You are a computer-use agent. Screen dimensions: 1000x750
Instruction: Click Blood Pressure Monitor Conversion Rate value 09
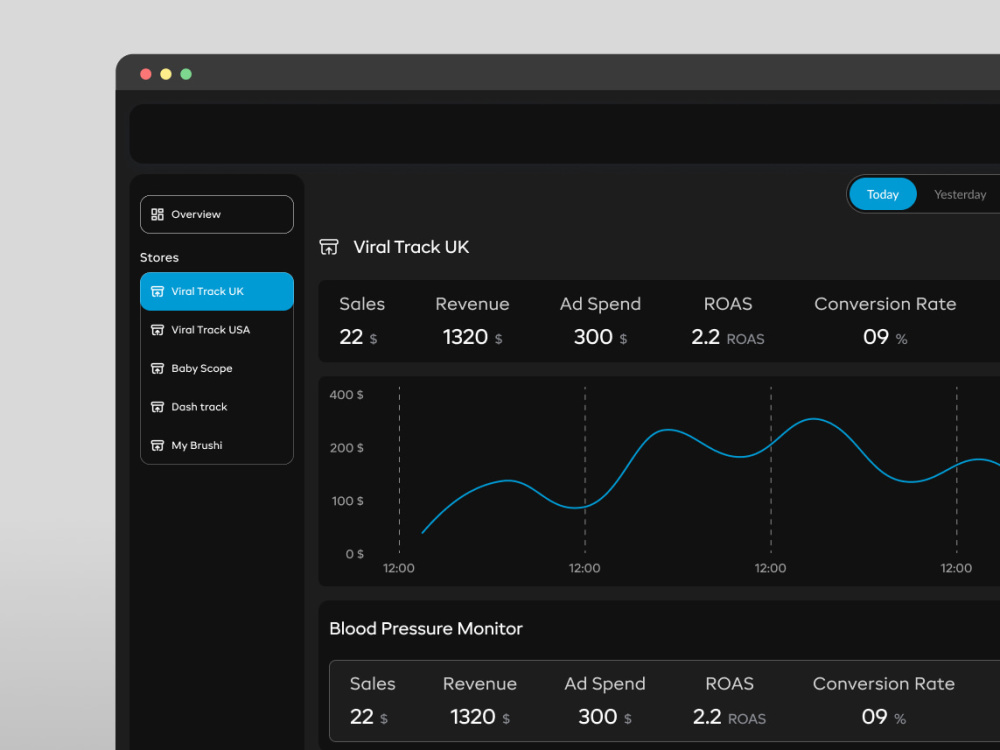(874, 717)
